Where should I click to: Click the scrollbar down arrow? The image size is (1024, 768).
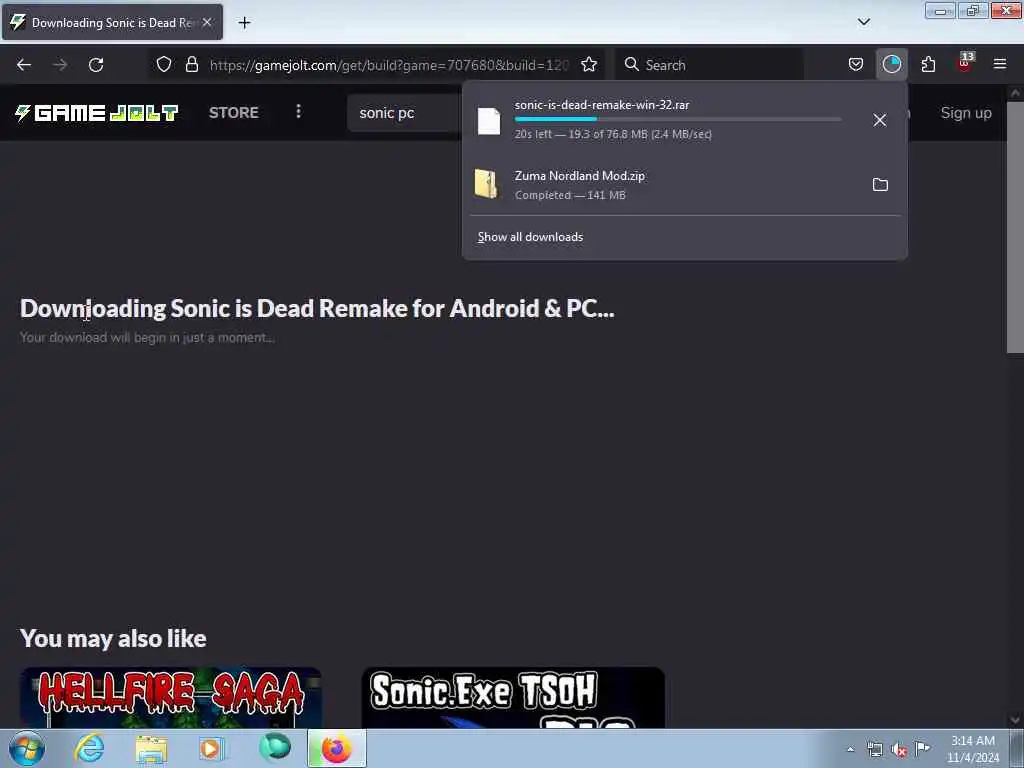coord(1015,720)
